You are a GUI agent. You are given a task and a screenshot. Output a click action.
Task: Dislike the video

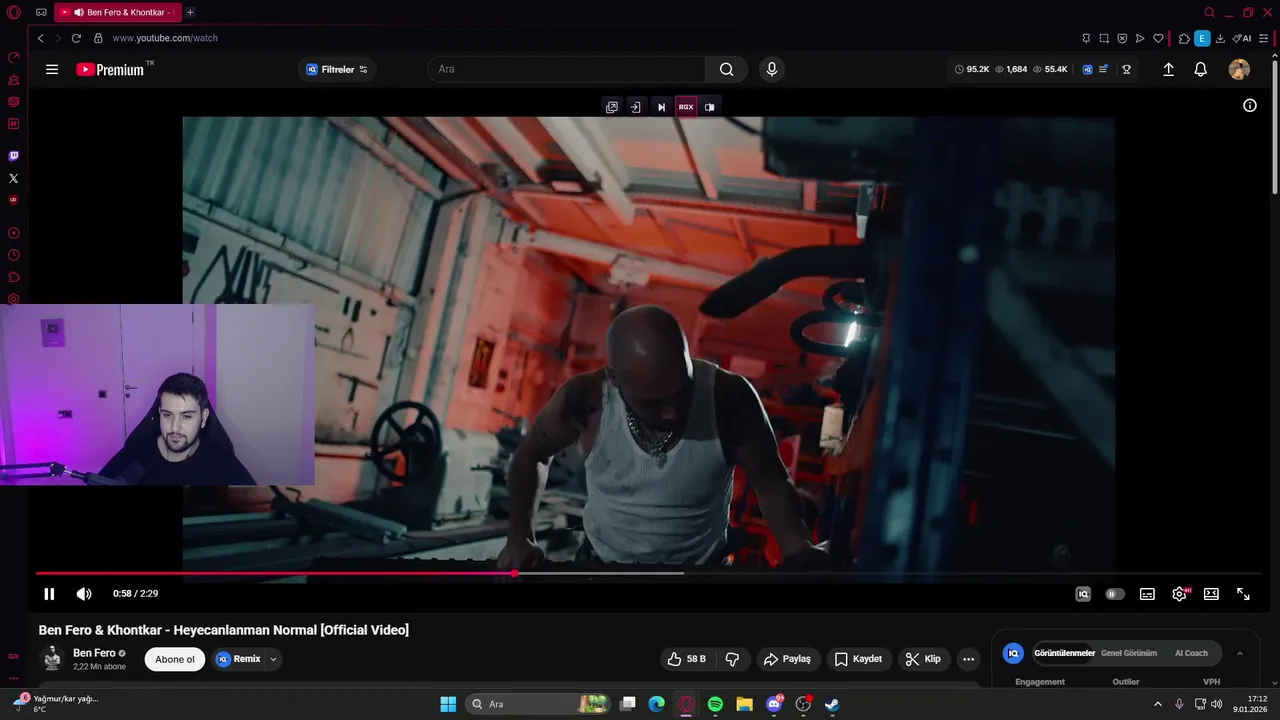(x=732, y=659)
